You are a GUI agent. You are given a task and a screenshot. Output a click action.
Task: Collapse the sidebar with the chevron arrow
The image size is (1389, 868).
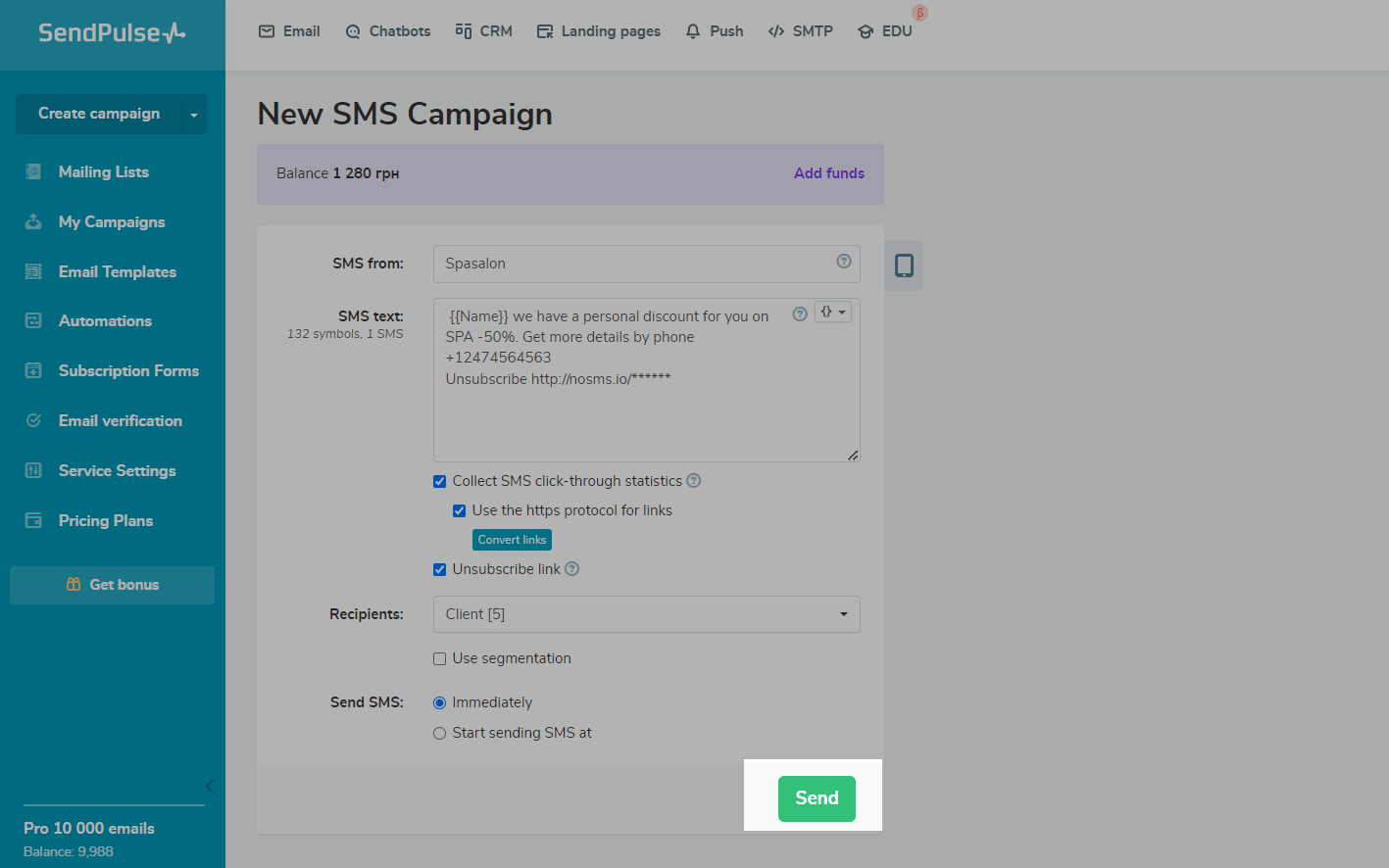(209, 786)
